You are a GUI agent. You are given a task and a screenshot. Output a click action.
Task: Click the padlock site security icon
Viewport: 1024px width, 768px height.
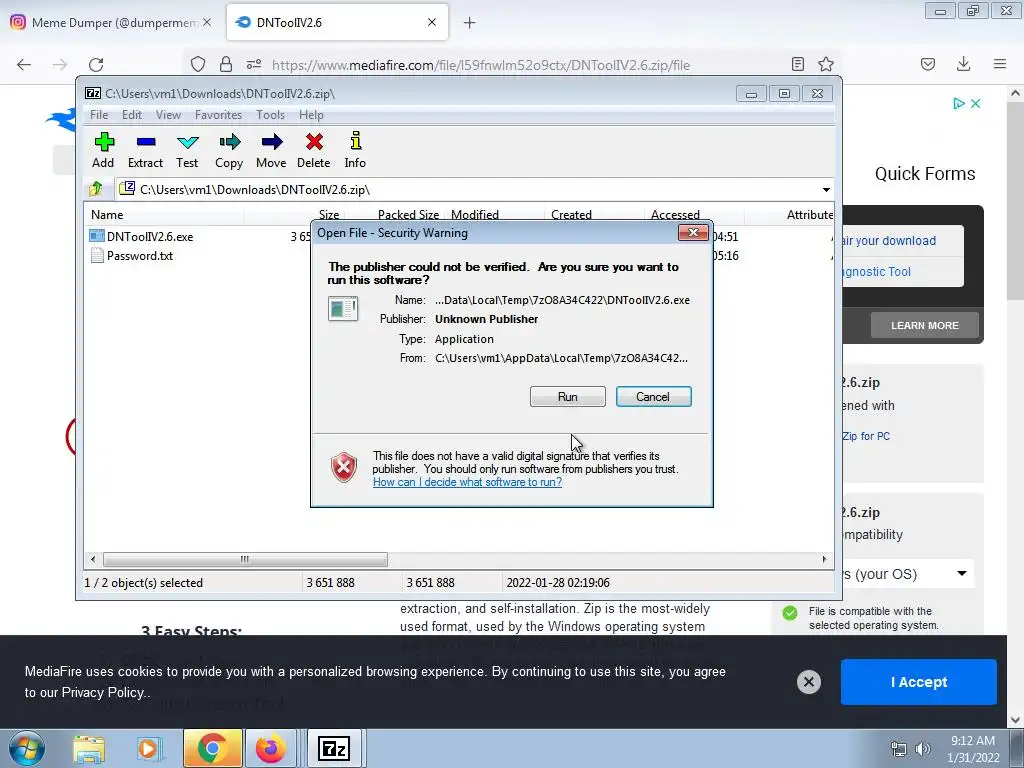pyautogui.click(x=226, y=64)
